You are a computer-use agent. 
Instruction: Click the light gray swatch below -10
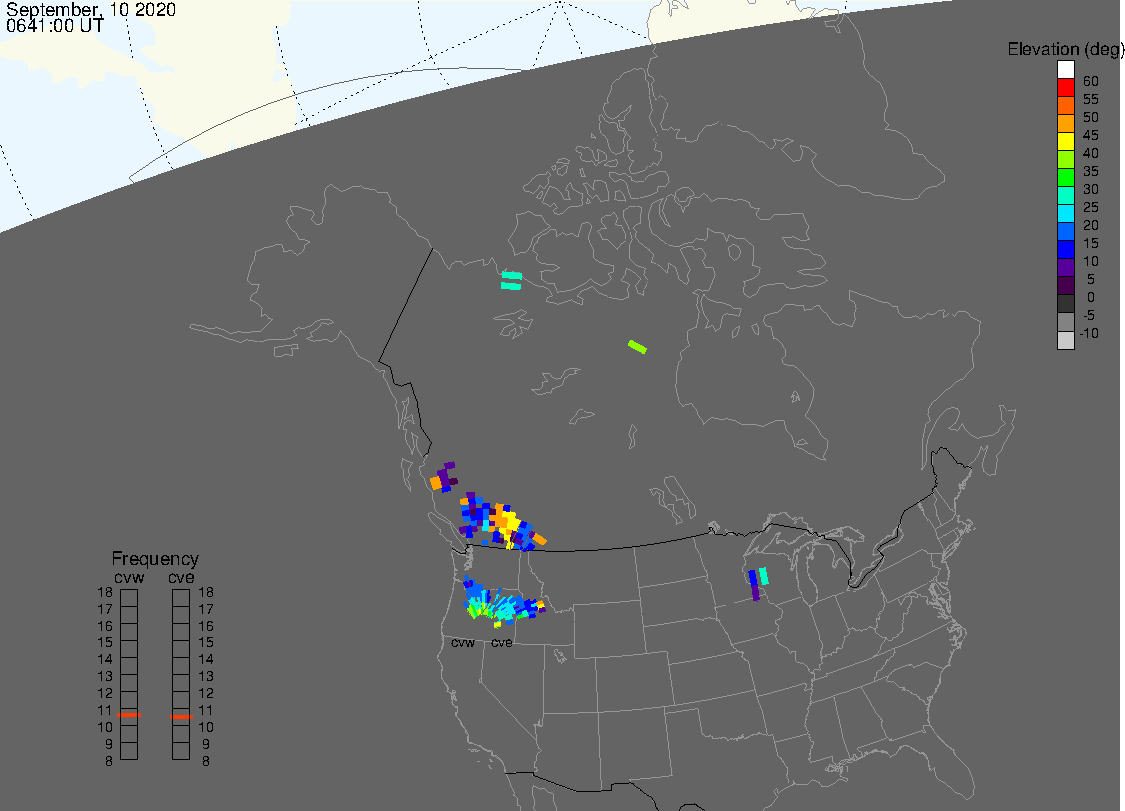[x=1065, y=339]
